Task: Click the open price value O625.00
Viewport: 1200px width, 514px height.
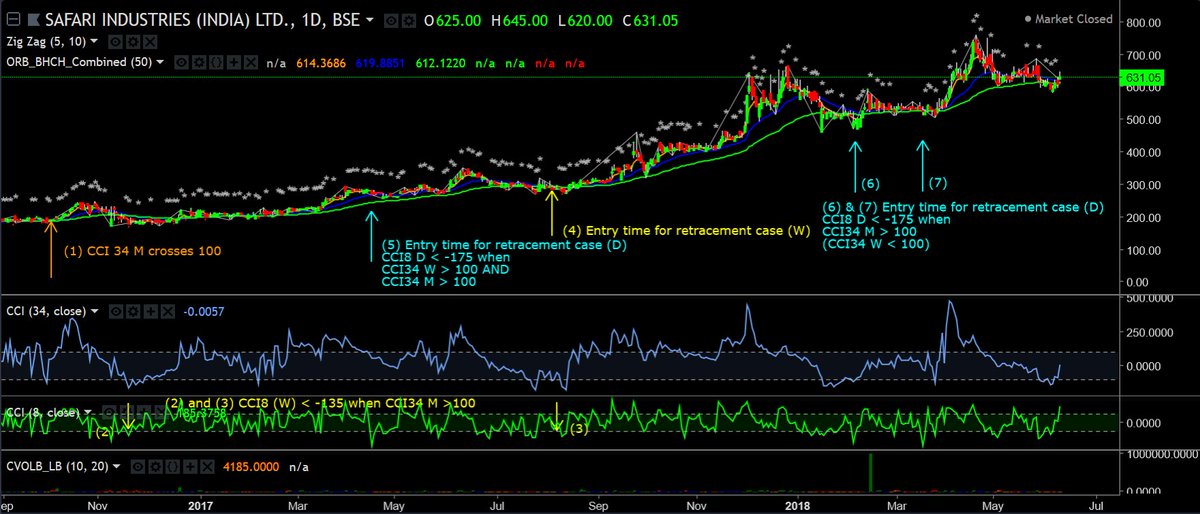Action: click(x=452, y=21)
